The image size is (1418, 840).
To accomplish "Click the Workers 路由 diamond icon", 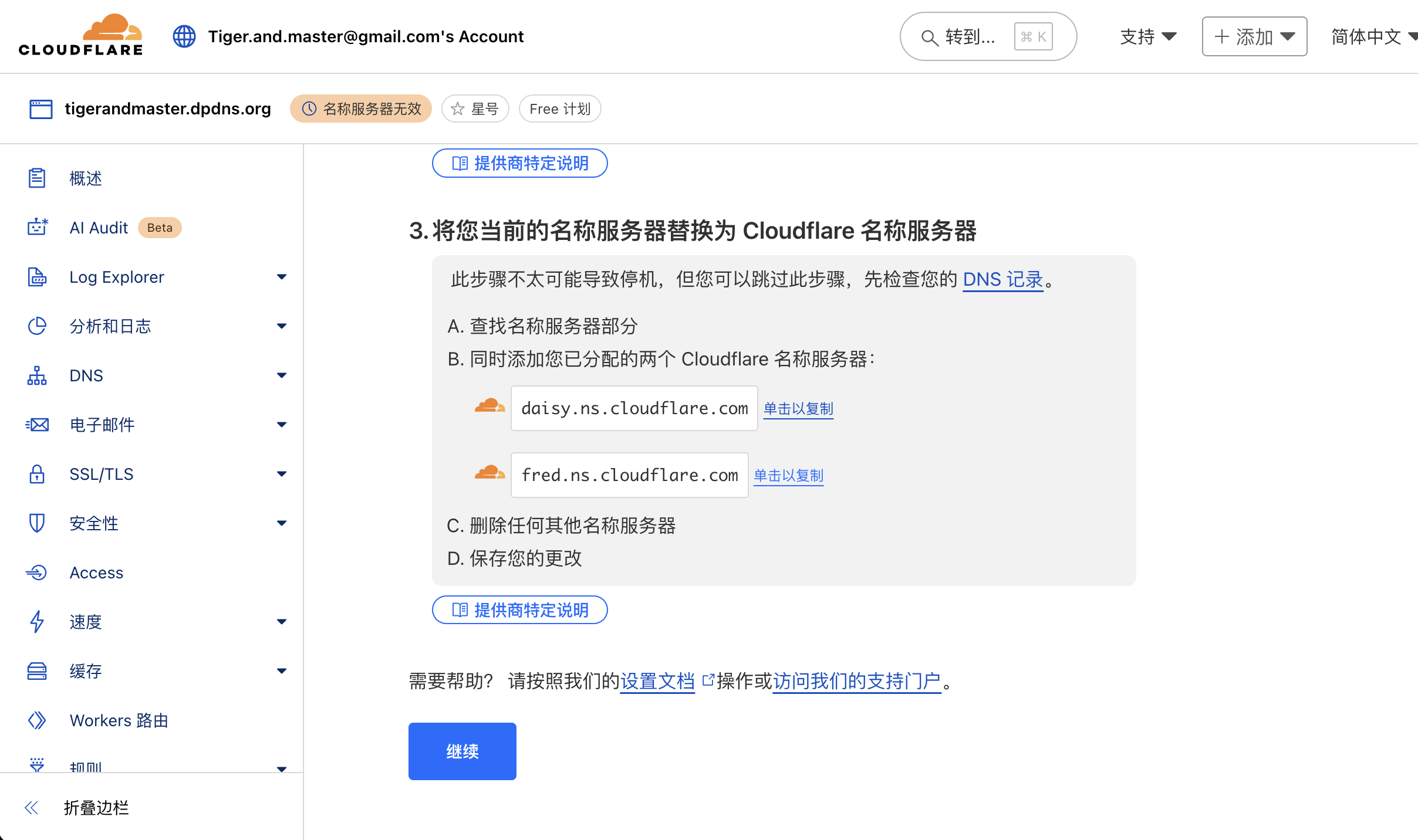I will [37, 720].
